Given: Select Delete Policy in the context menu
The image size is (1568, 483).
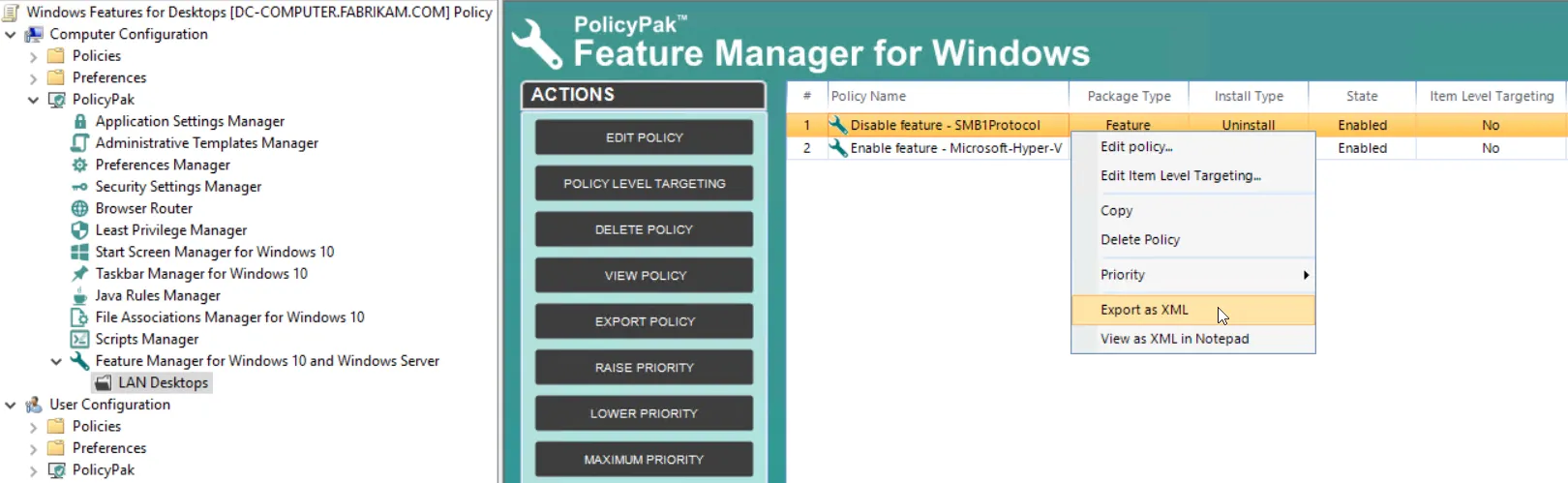Looking at the screenshot, I should 1192,240.
